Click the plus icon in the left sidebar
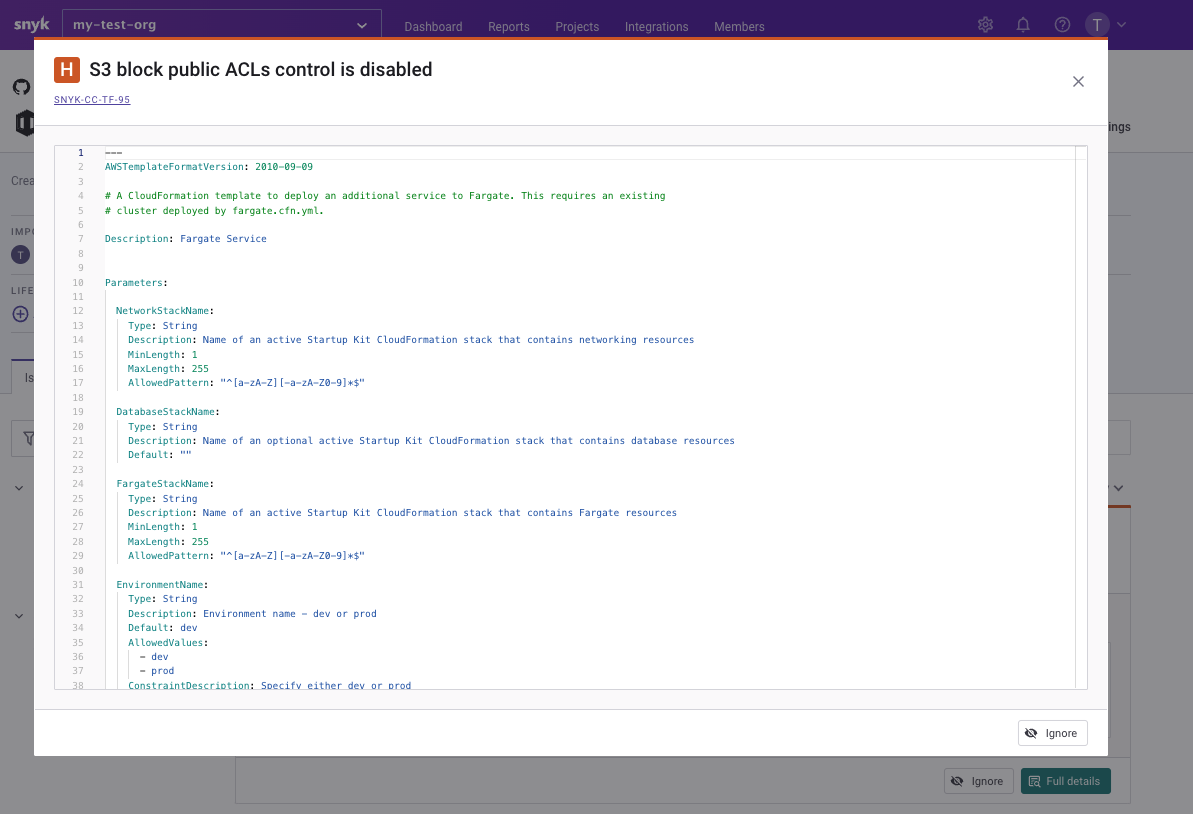This screenshot has width=1193, height=814. (x=20, y=314)
